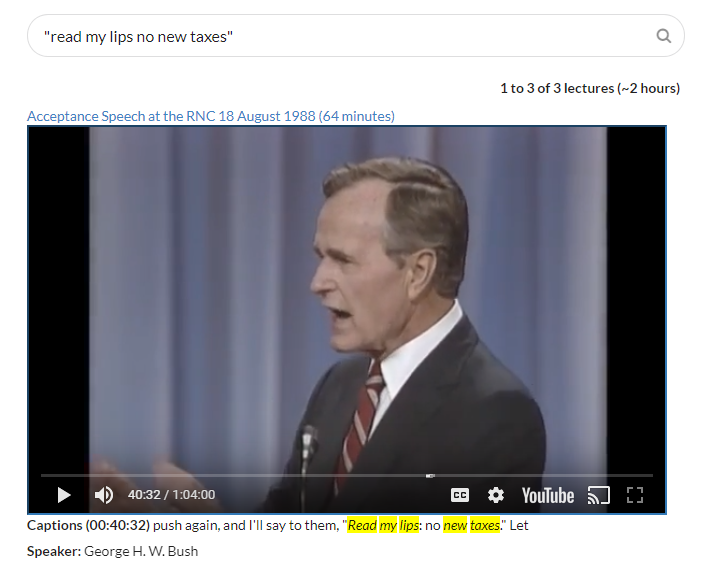Viewport: 702px width, 573px height.
Task: Cast video to a device
Action: point(599,495)
